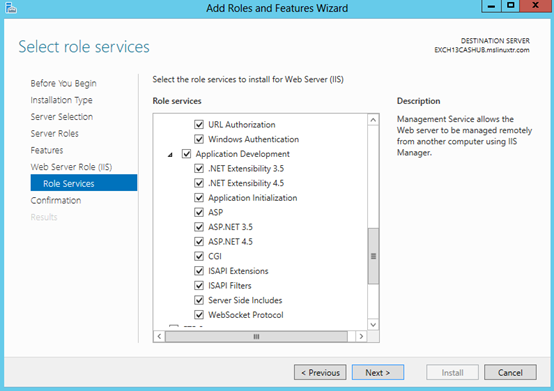Maximize the wizard window
The height and width of the screenshot is (391, 554).
[x=511, y=6]
